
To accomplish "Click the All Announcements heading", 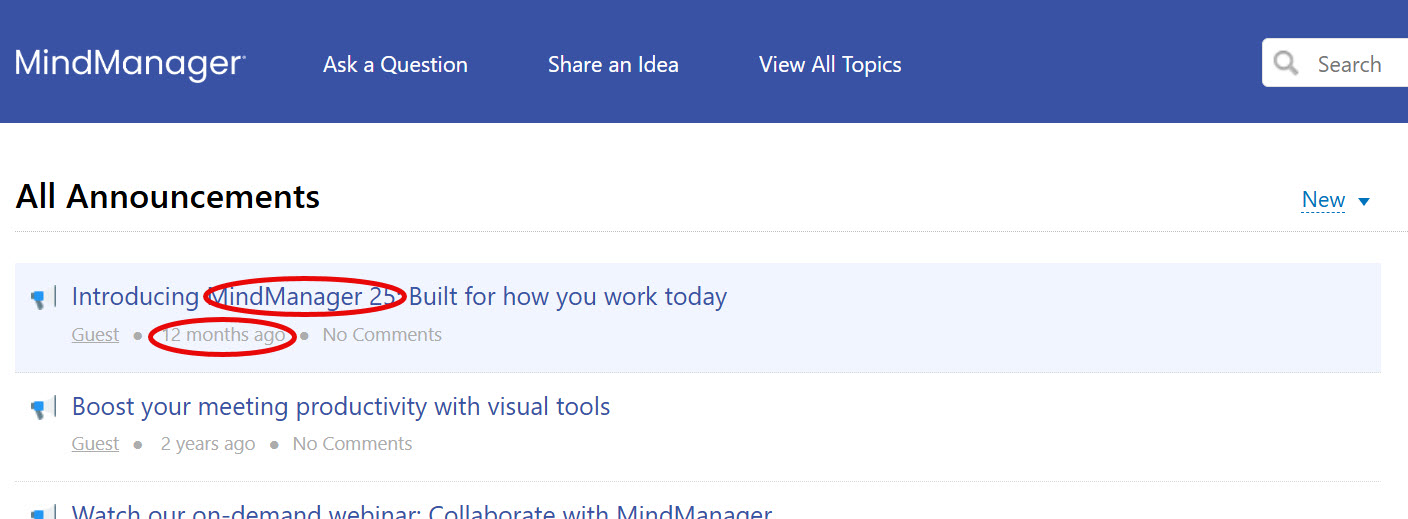I will (x=168, y=197).
